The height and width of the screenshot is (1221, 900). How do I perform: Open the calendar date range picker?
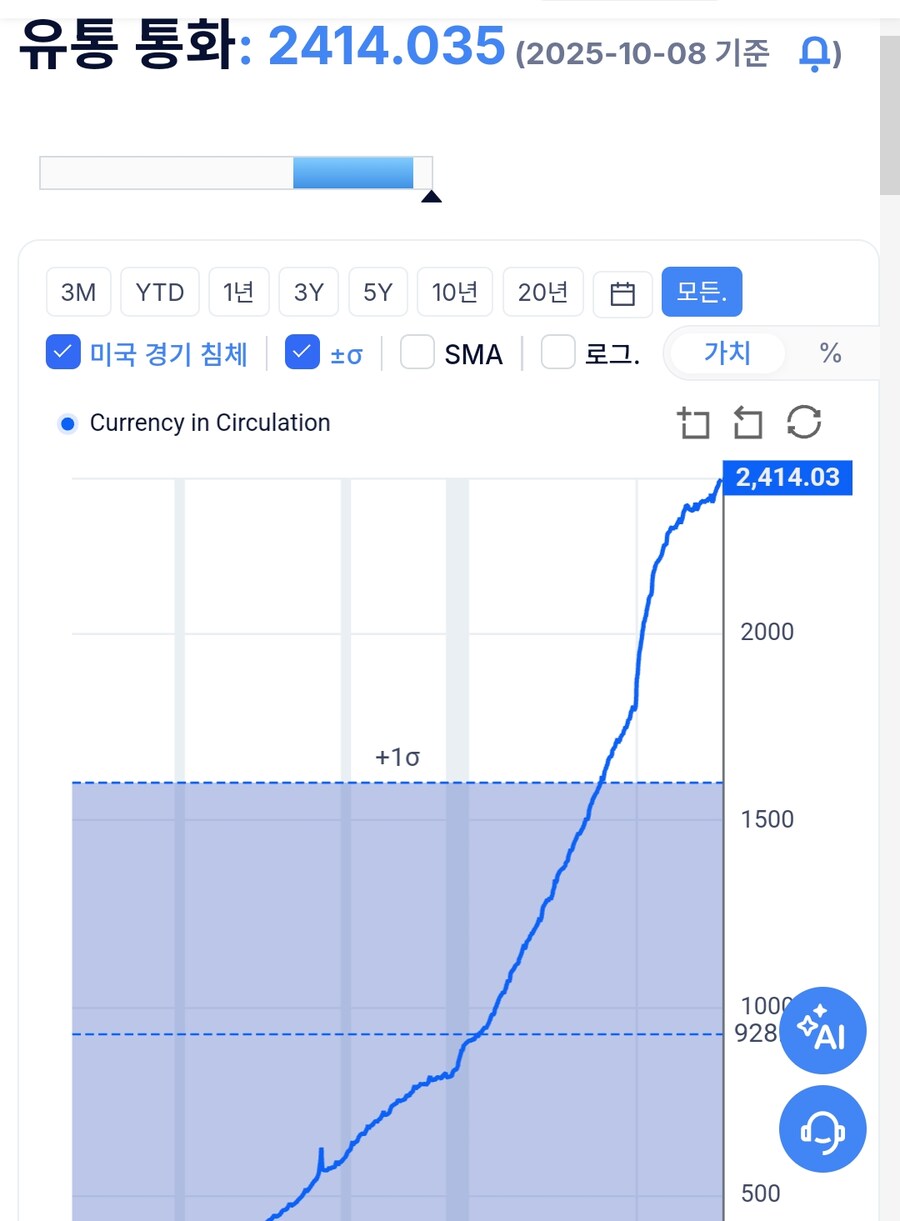tap(623, 293)
